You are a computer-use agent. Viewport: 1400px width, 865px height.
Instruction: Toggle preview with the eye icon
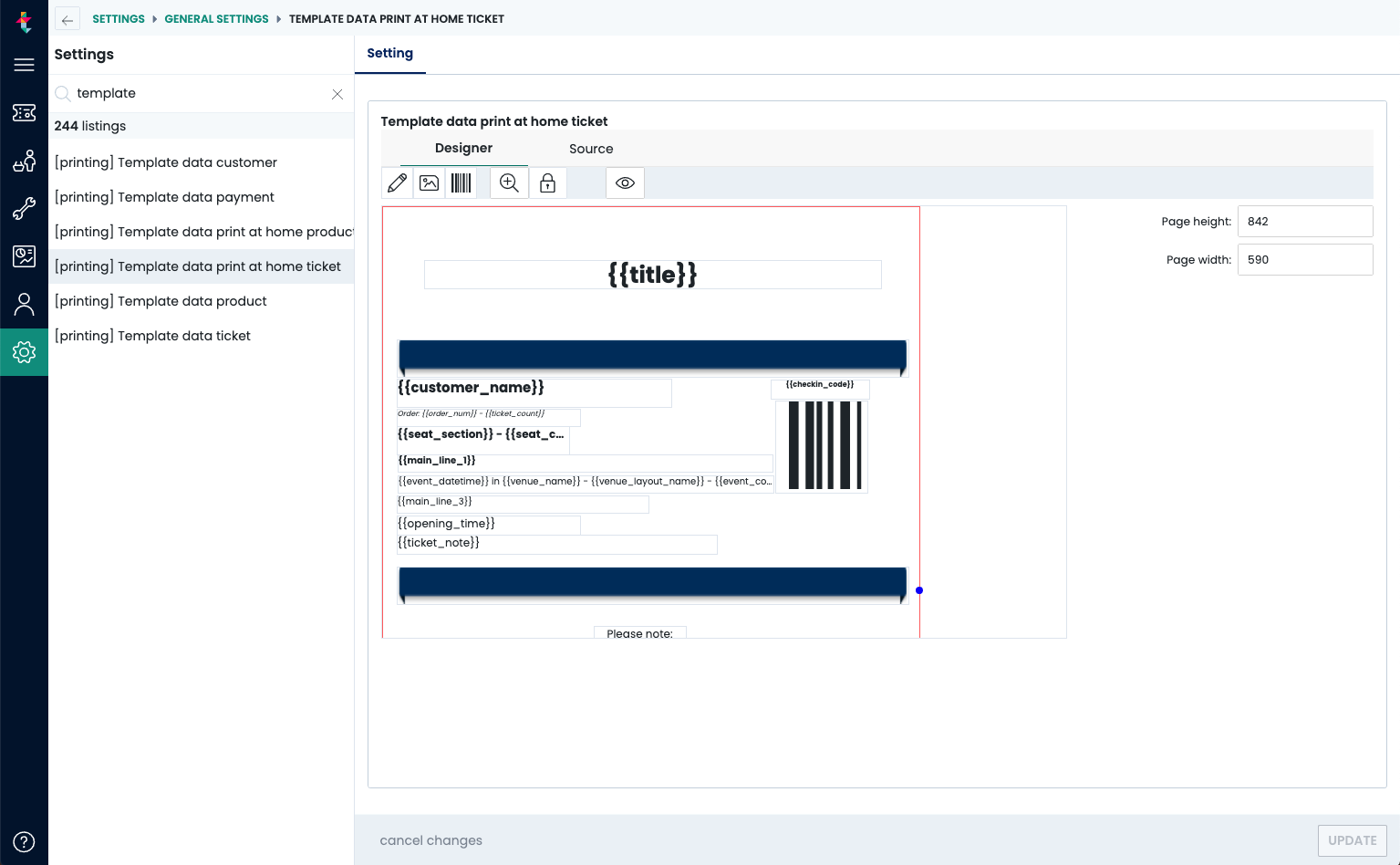click(x=625, y=183)
